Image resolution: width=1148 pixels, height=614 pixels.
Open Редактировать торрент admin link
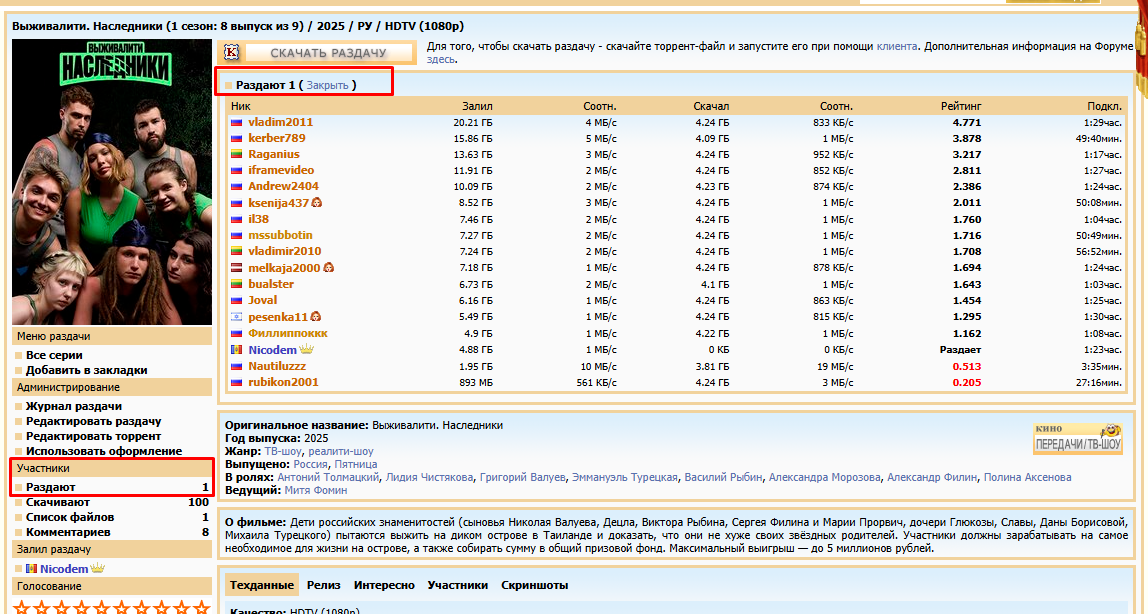click(93, 436)
